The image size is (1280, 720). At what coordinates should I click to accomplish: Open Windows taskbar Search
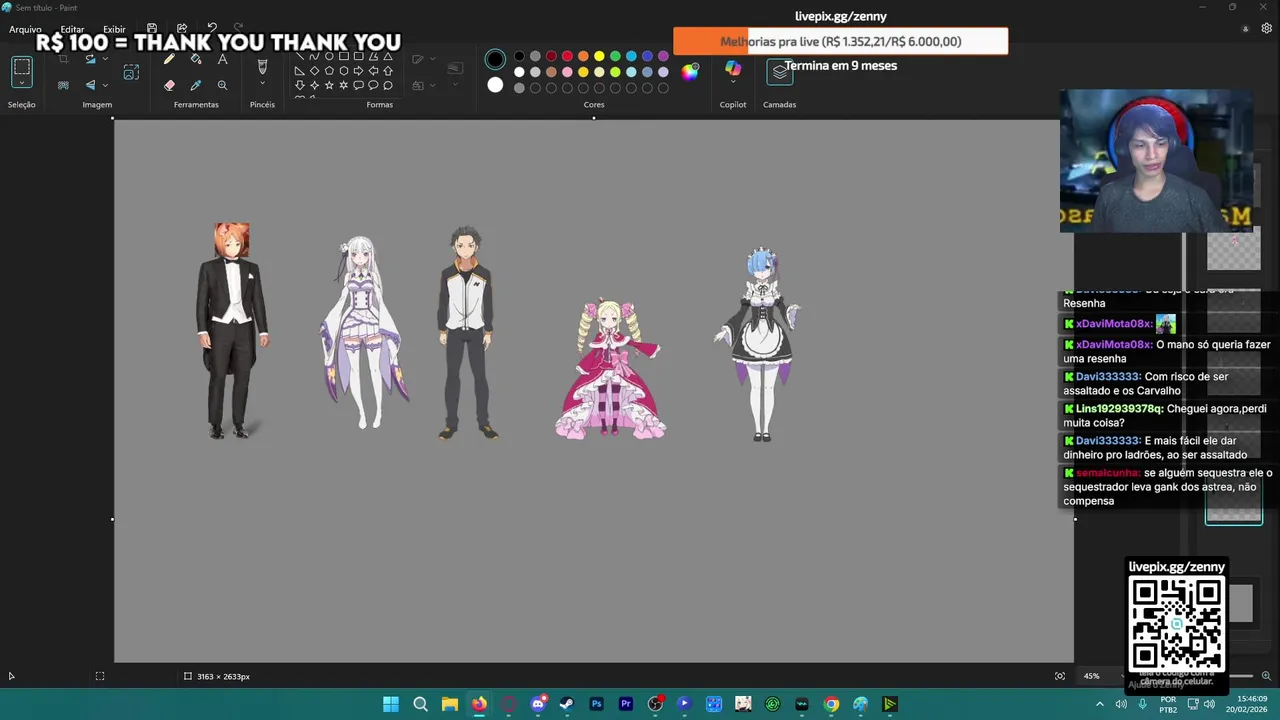(x=421, y=704)
